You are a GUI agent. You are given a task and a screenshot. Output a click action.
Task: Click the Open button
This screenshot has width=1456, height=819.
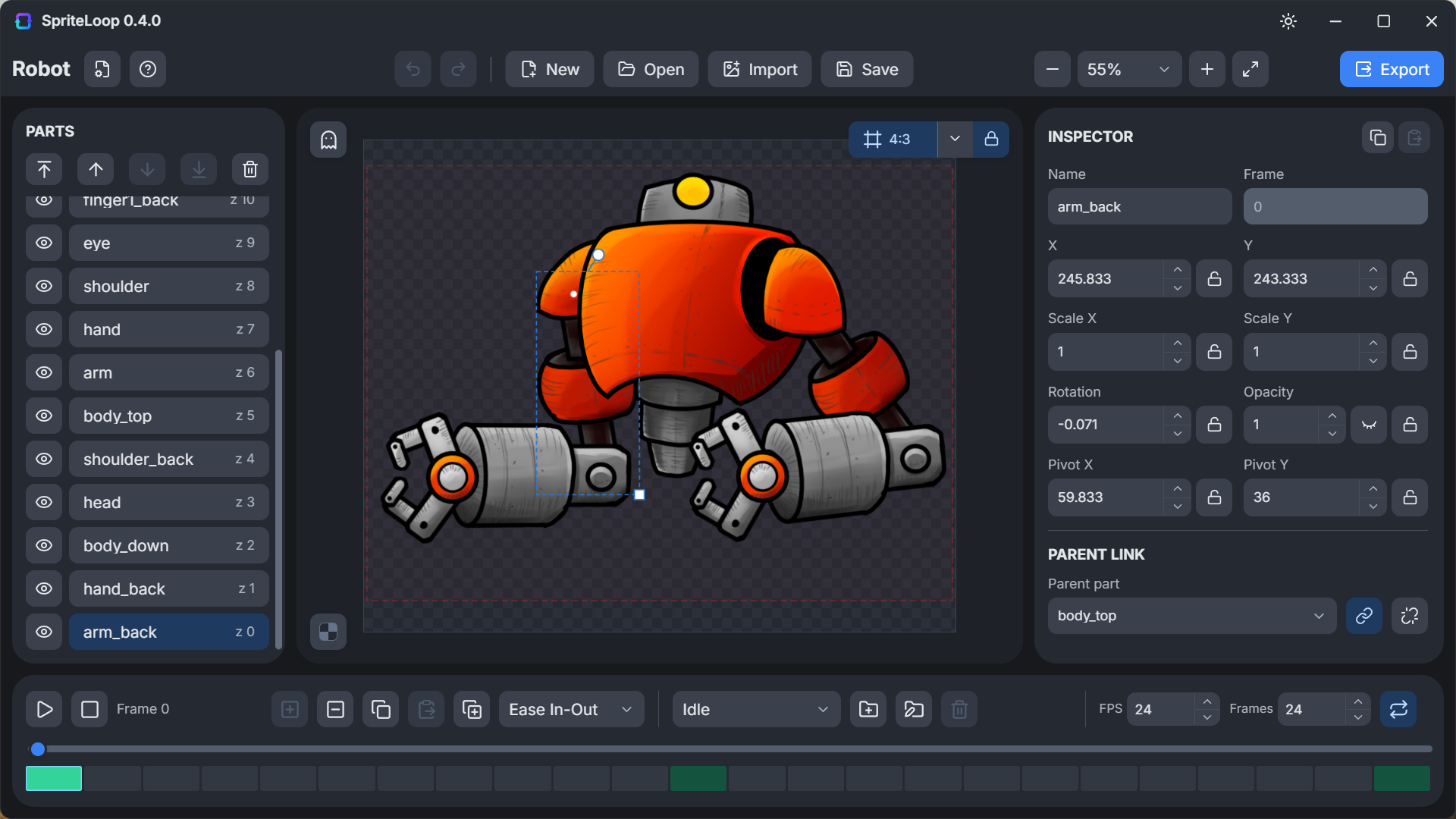(651, 69)
